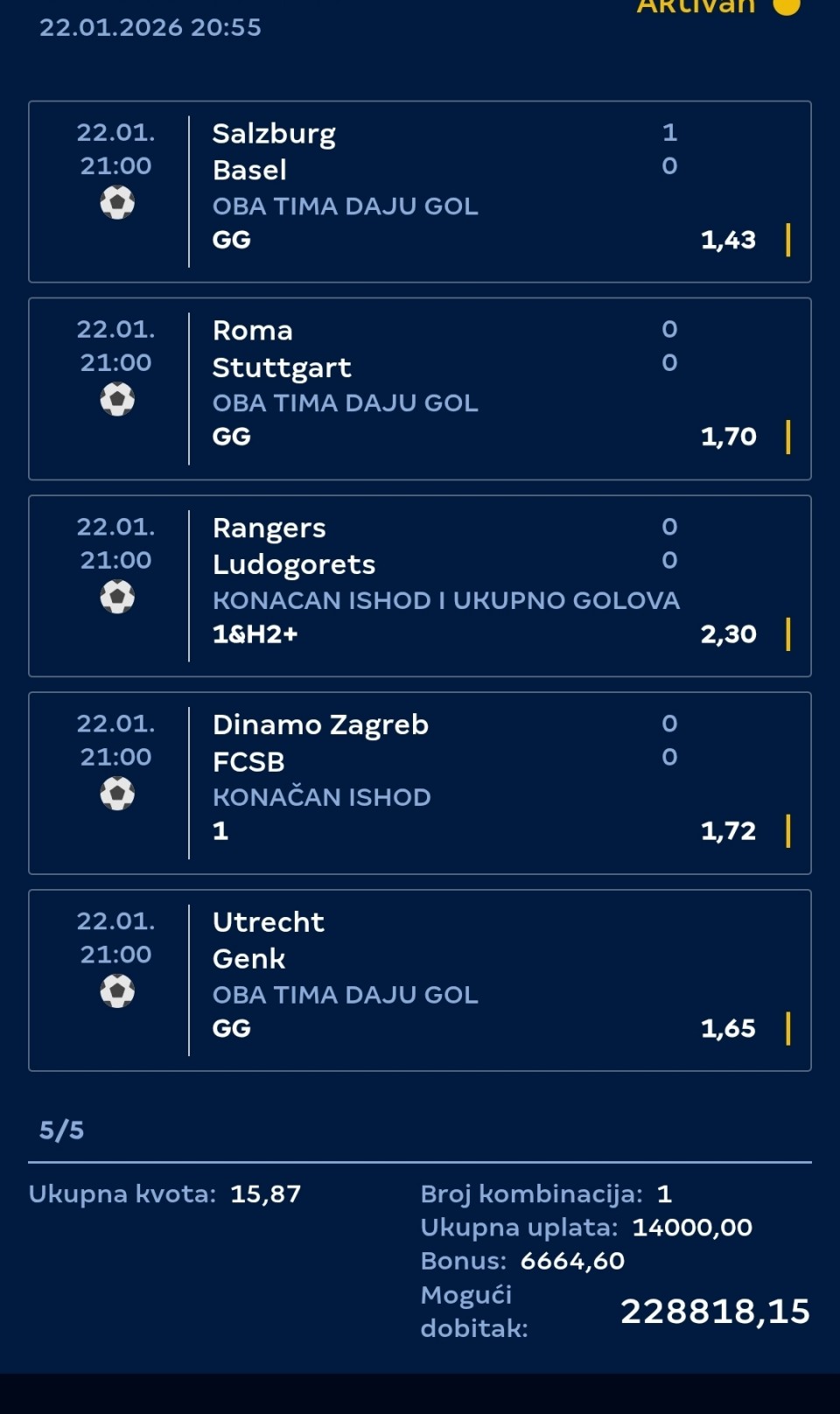Screen dimensions: 840x1414
Task: Open the Salzburg match name
Action: (274, 134)
